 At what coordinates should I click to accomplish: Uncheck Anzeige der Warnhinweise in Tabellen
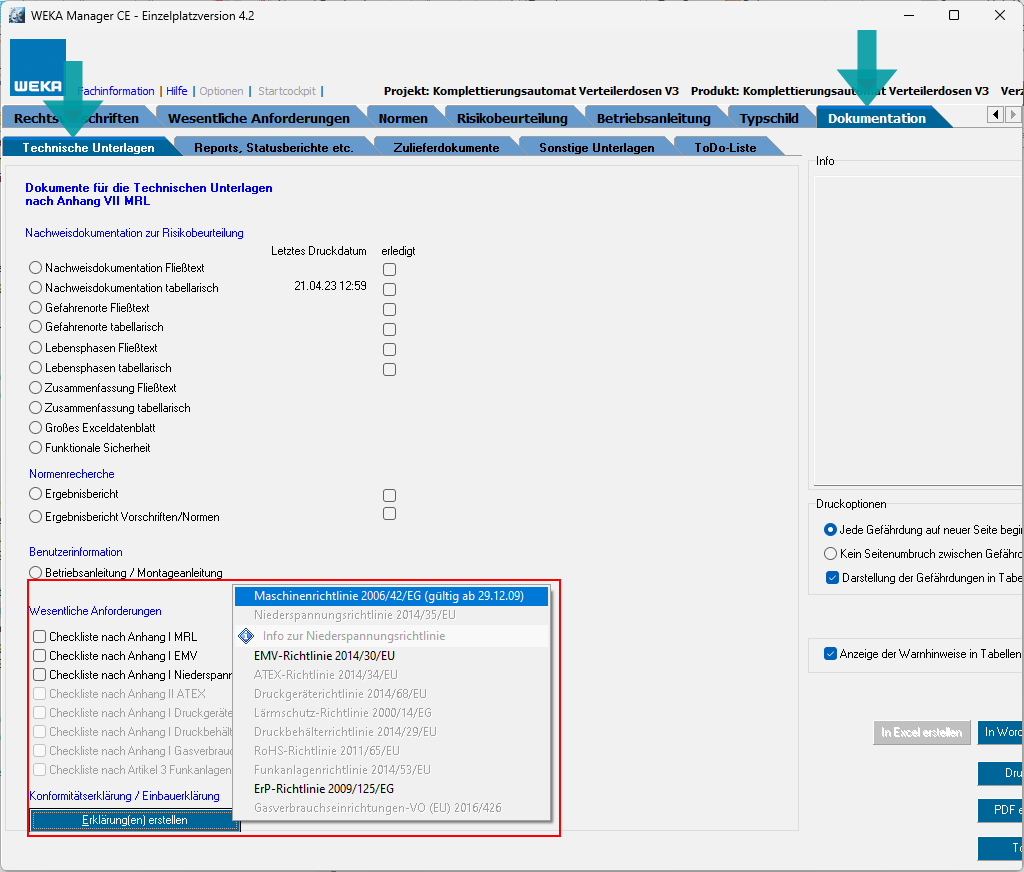tap(830, 654)
